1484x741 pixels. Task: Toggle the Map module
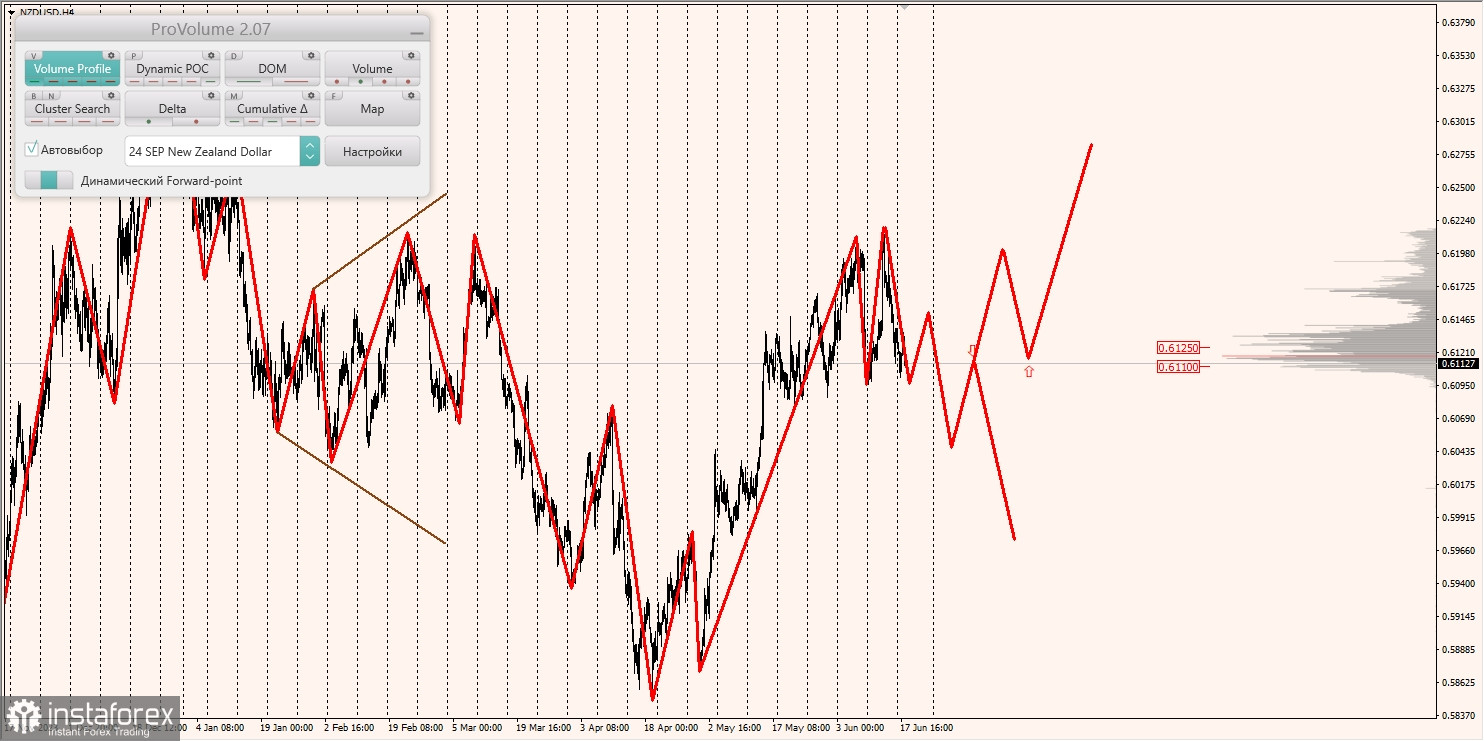[x=372, y=108]
